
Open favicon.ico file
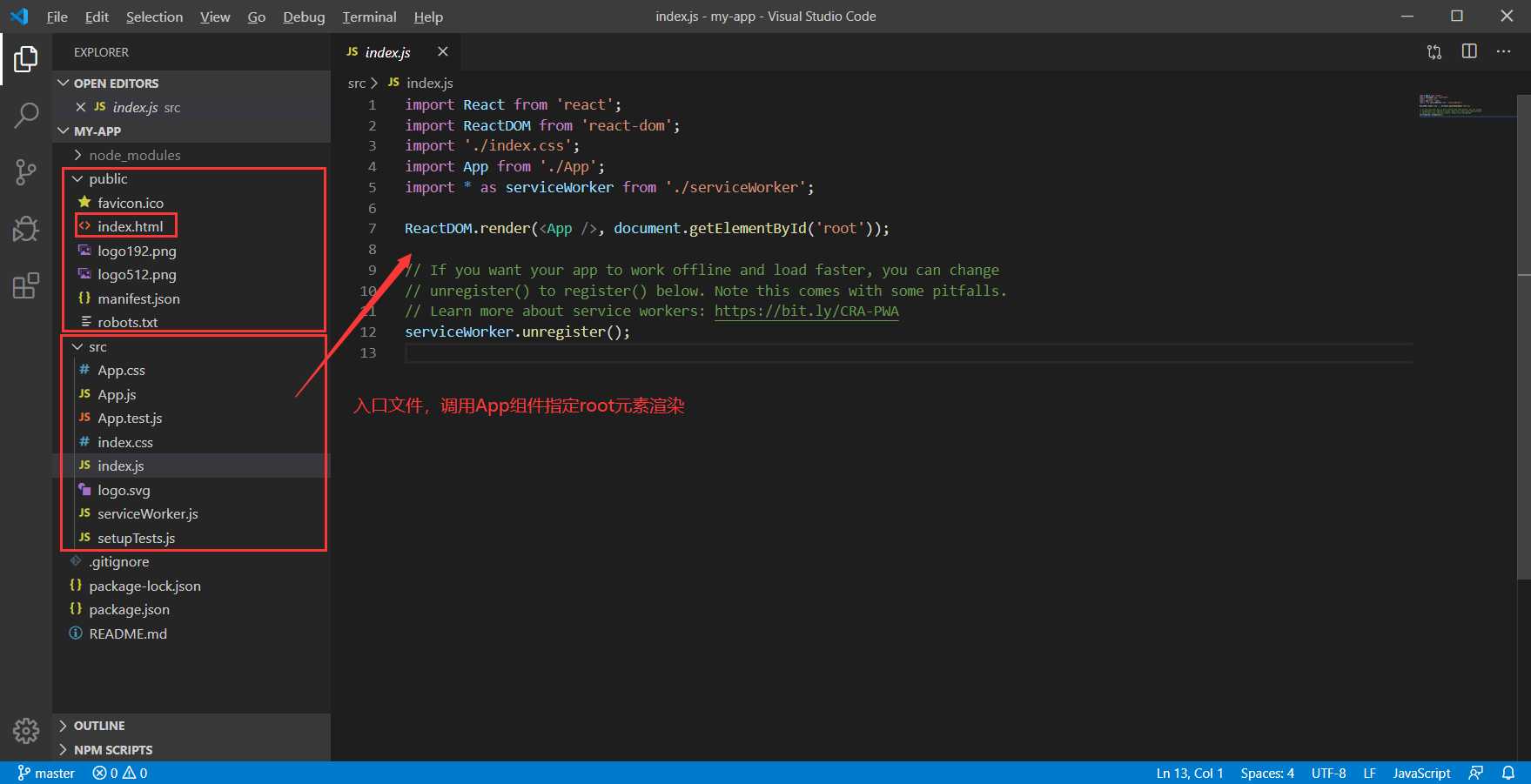click(191, 203)
